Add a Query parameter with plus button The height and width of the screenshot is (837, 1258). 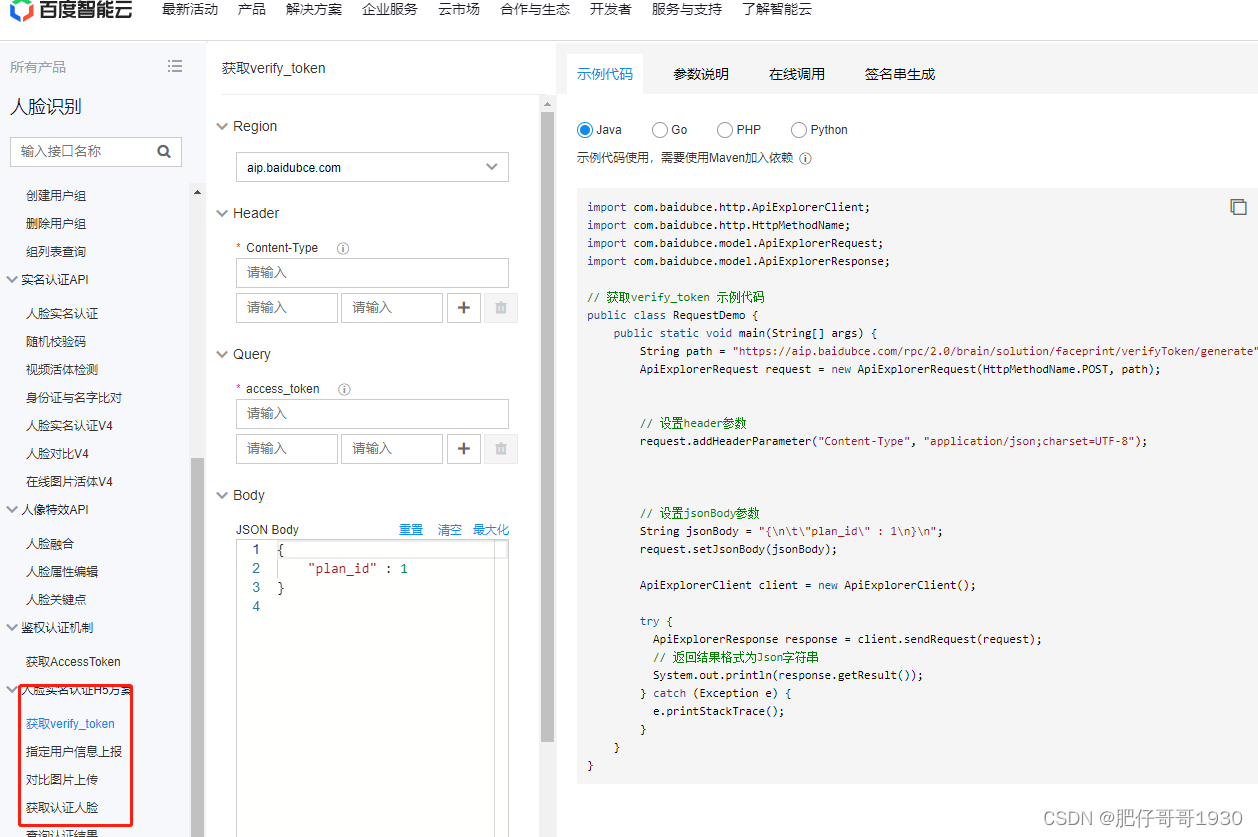pos(463,449)
